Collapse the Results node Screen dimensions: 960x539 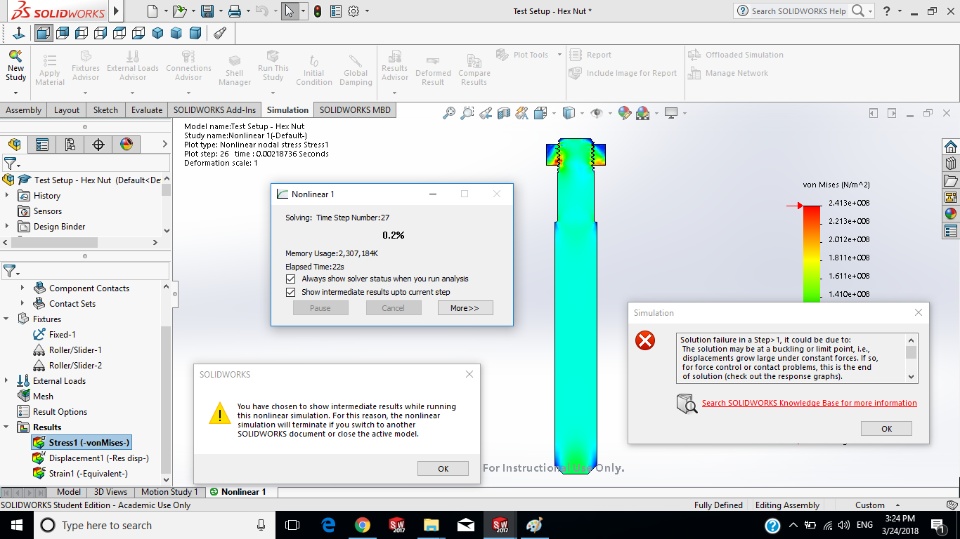(x=7, y=427)
